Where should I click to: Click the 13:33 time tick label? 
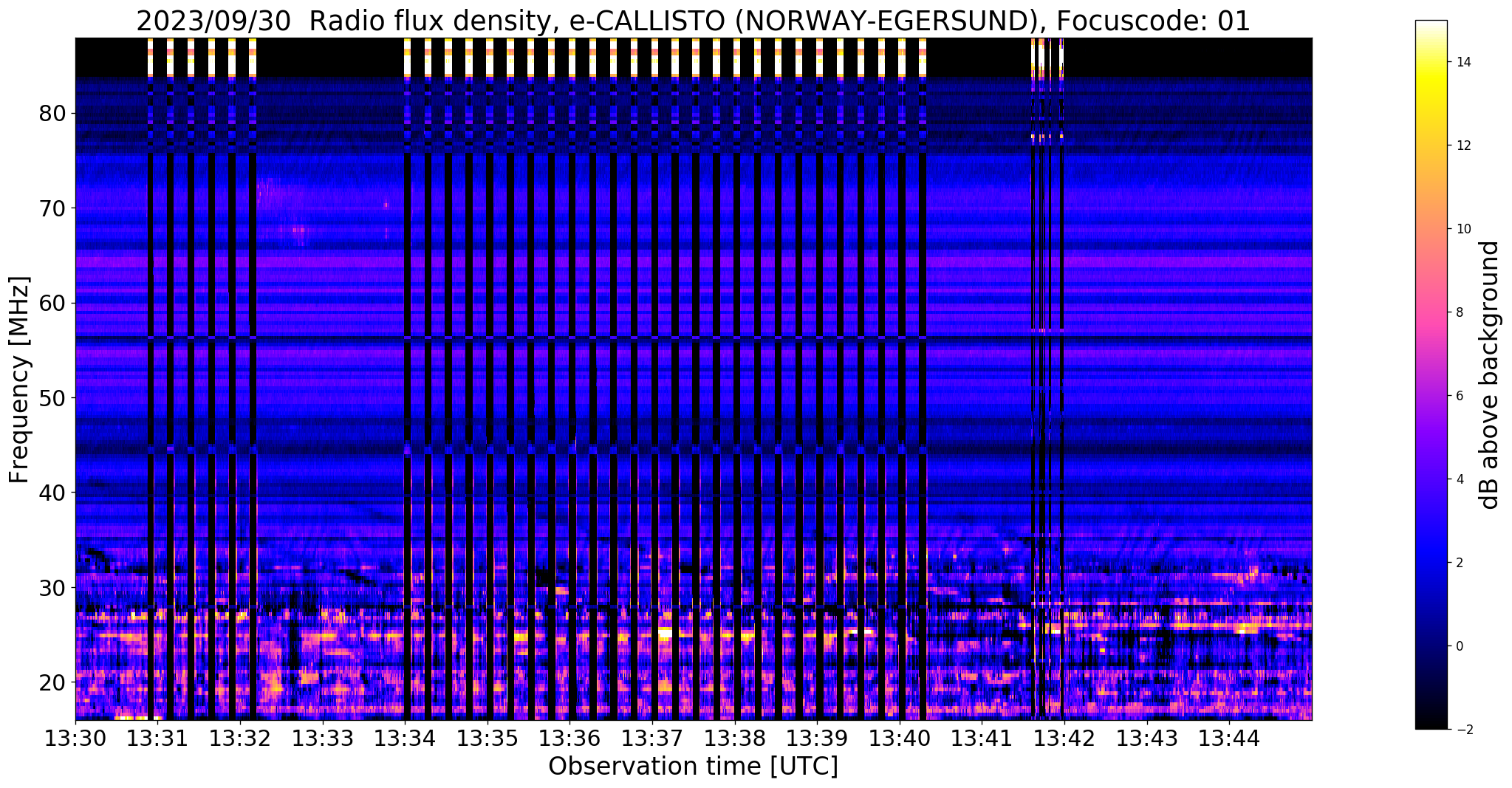click(x=323, y=739)
